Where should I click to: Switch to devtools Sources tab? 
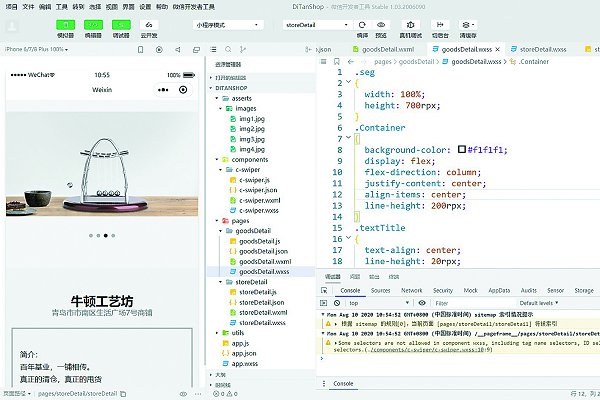pos(380,291)
